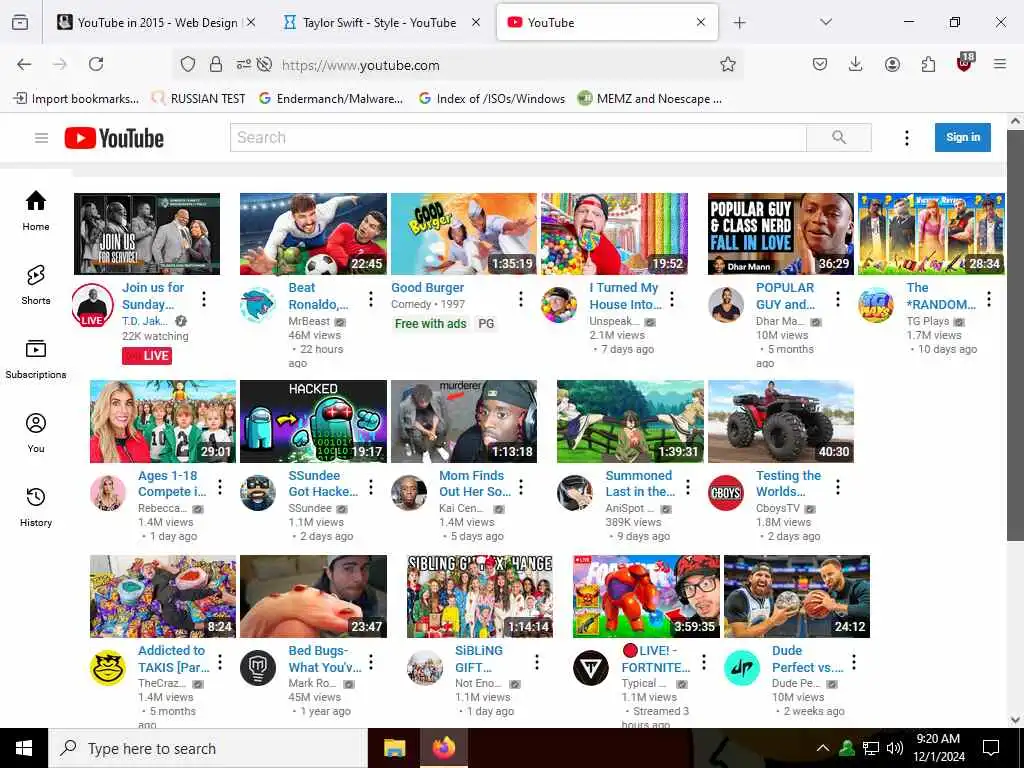Open MEMZ and Noescape bookmark
This screenshot has width=1024, height=768.
point(650,99)
